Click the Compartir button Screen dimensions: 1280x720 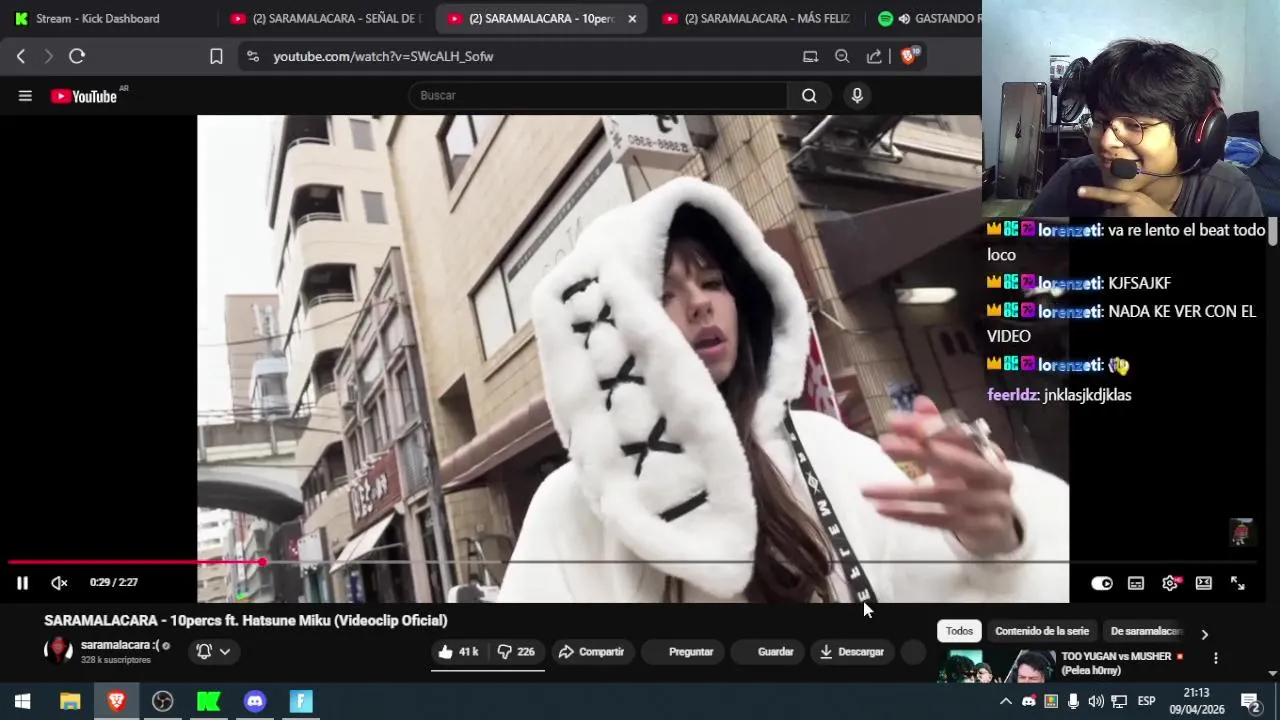click(x=591, y=652)
